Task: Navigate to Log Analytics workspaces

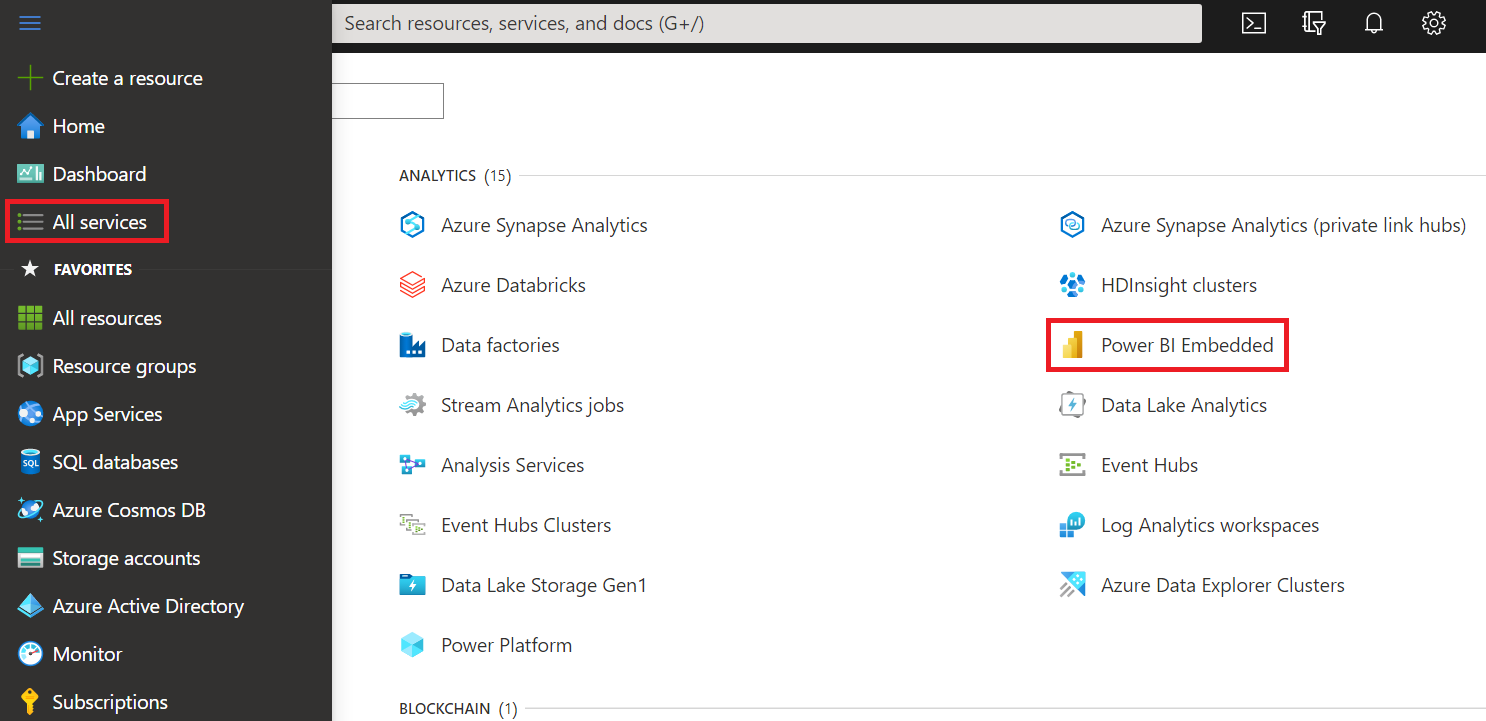Action: [x=1209, y=524]
